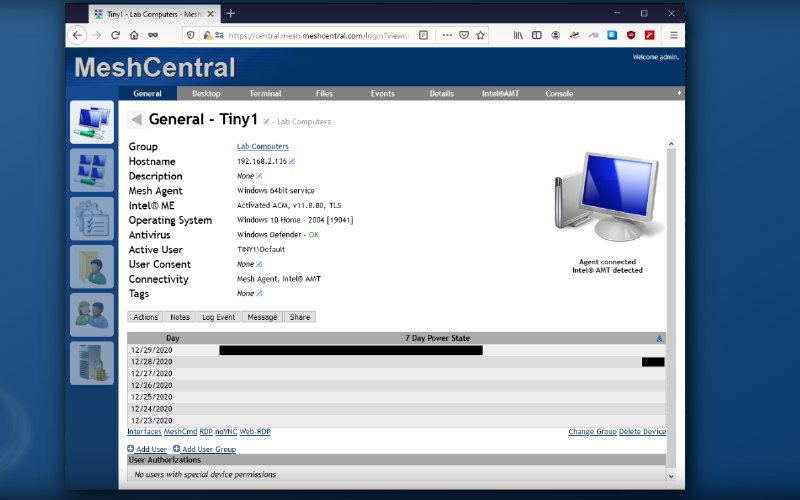Image resolution: width=800 pixels, height=500 pixels.
Task: Reload the page in browser toolbar
Action: pos(115,35)
